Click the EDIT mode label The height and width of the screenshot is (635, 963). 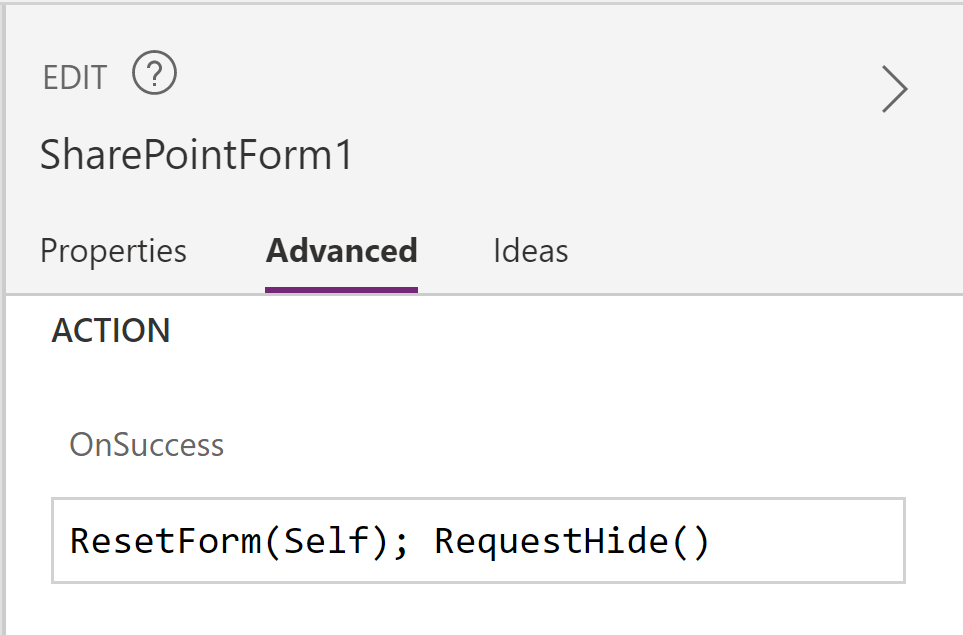[73, 75]
